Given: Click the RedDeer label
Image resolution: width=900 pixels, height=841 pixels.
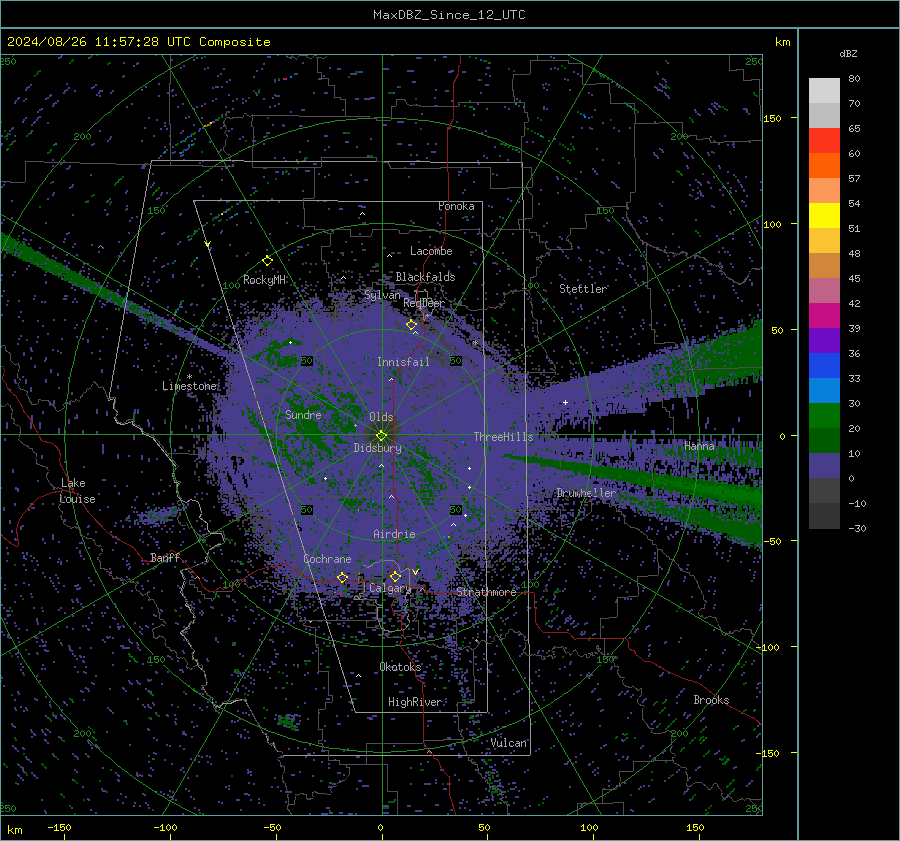Looking at the screenshot, I should 424,303.
